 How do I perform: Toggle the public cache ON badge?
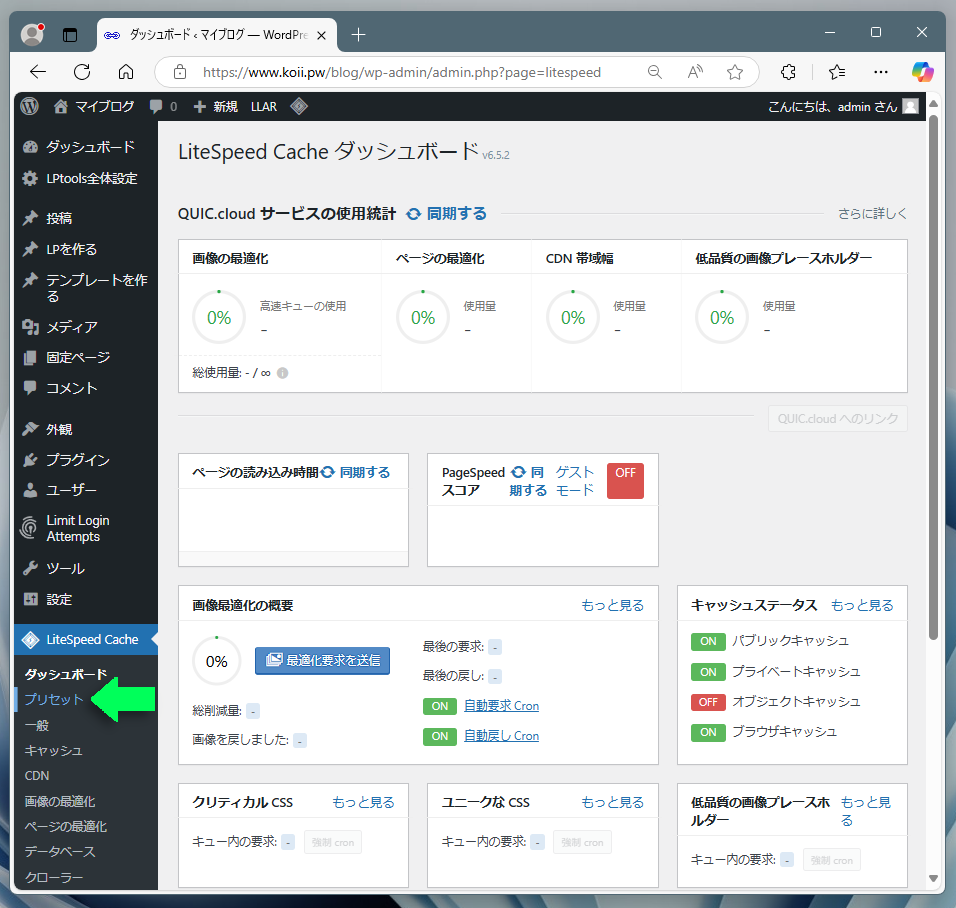(x=708, y=642)
